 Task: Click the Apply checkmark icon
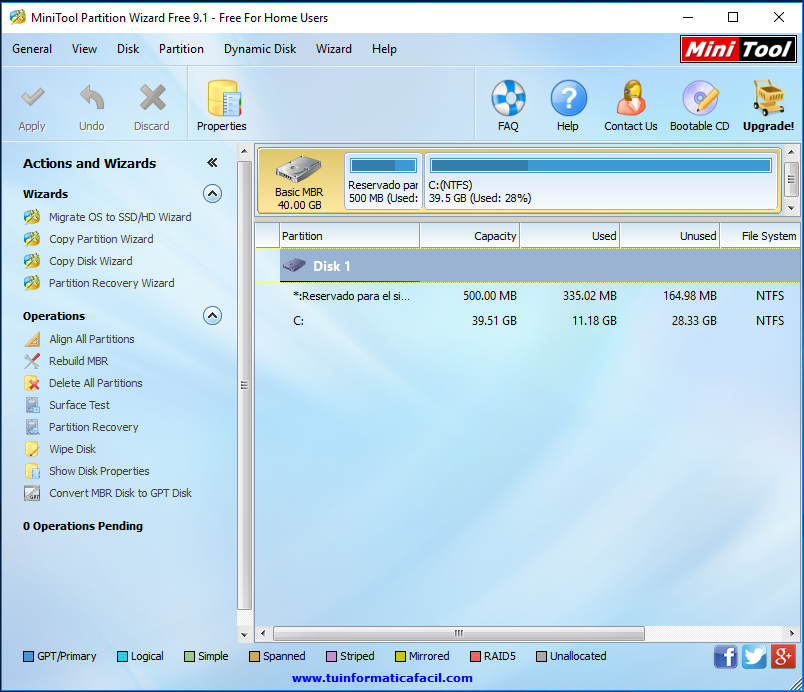[32, 96]
